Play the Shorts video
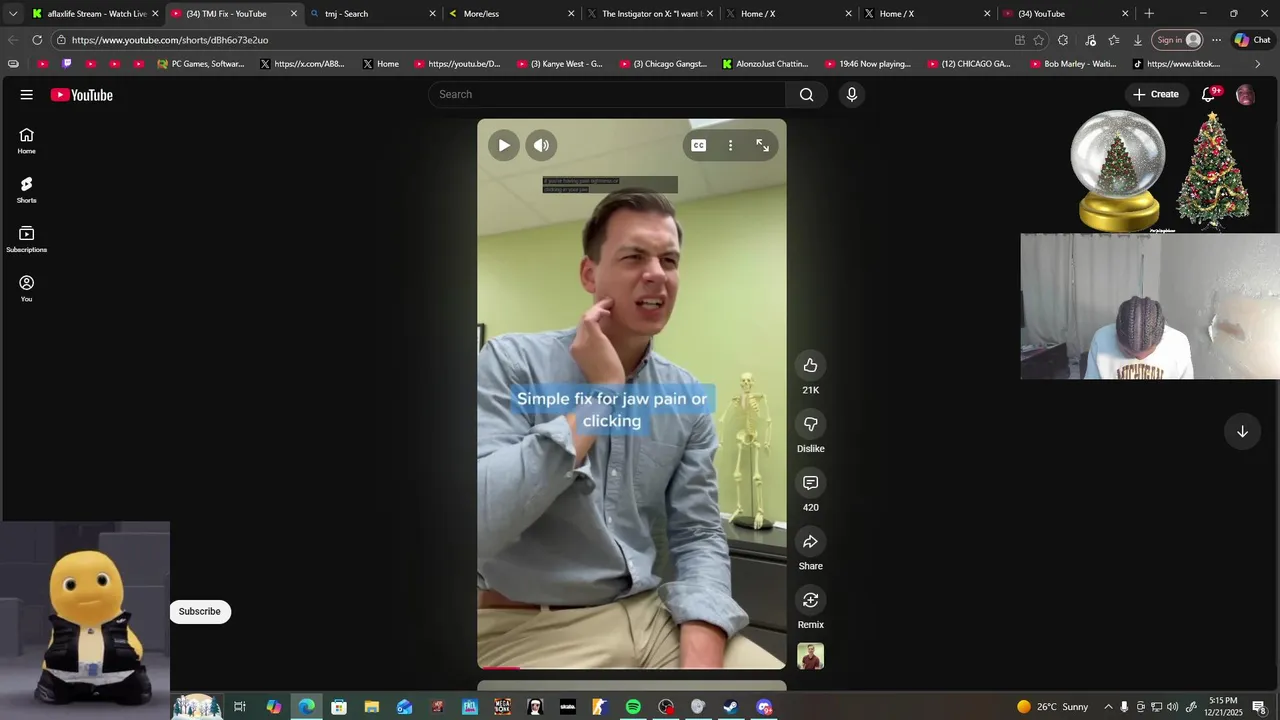The height and width of the screenshot is (720, 1280). coord(504,145)
